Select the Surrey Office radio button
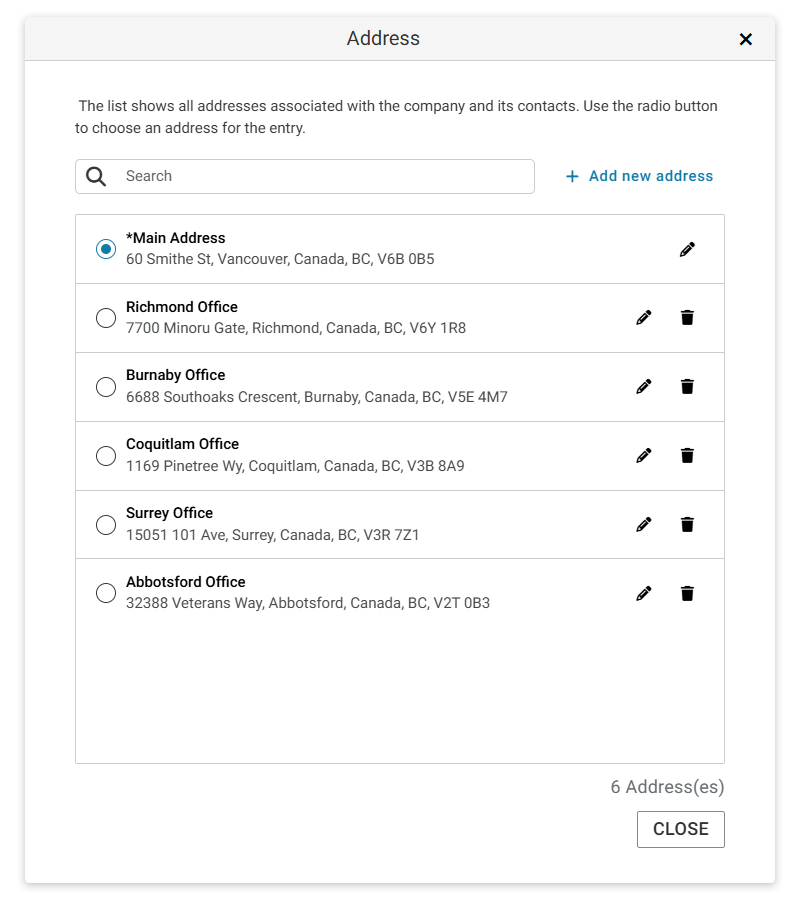The image size is (800, 900). coord(106,524)
